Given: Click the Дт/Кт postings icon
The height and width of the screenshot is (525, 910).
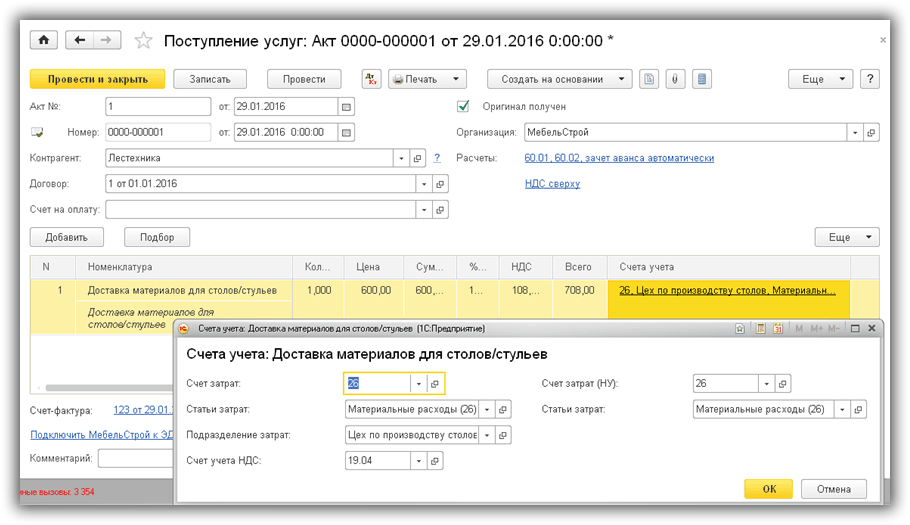Looking at the screenshot, I should tap(371, 79).
